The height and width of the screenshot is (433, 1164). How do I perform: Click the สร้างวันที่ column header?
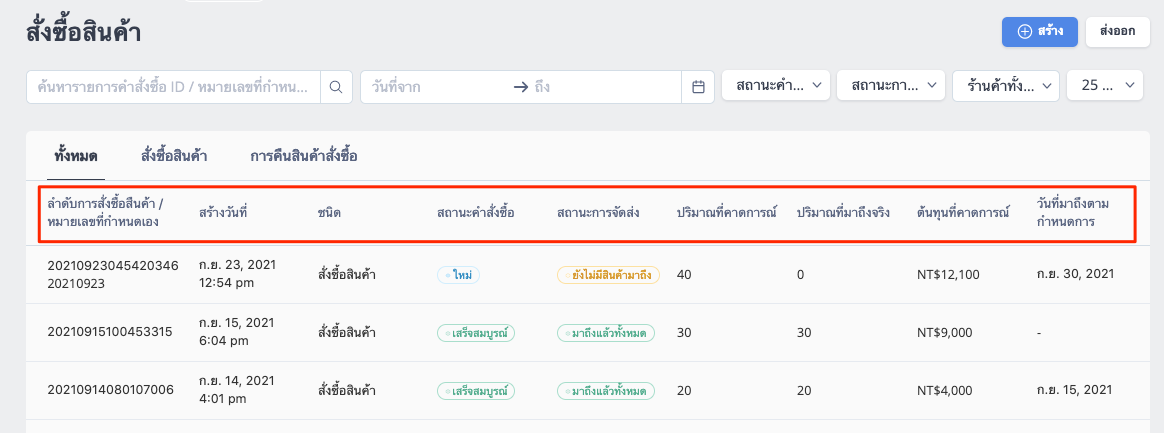click(x=223, y=213)
